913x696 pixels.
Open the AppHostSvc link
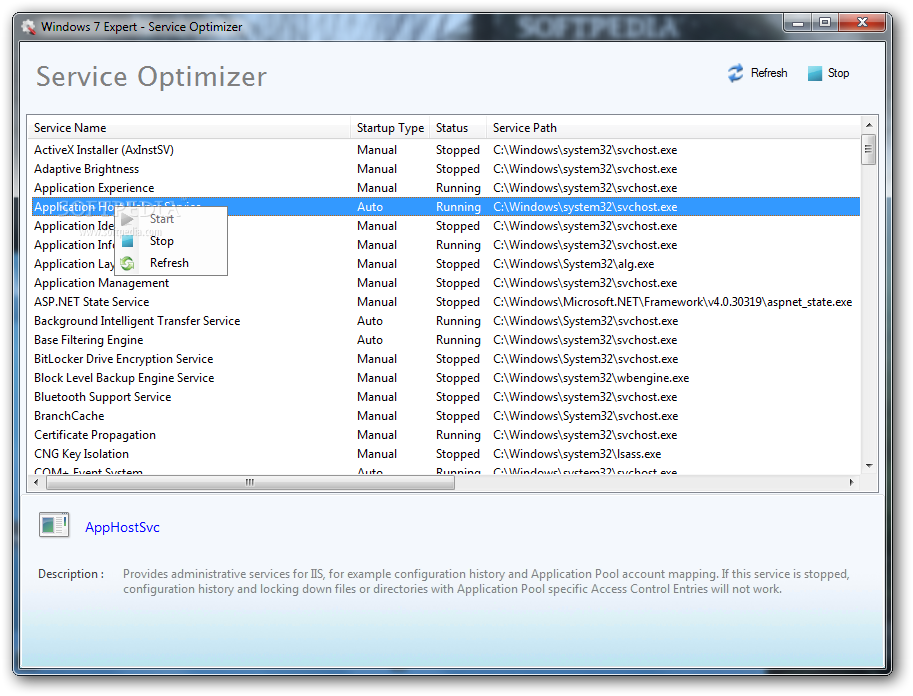click(x=122, y=527)
